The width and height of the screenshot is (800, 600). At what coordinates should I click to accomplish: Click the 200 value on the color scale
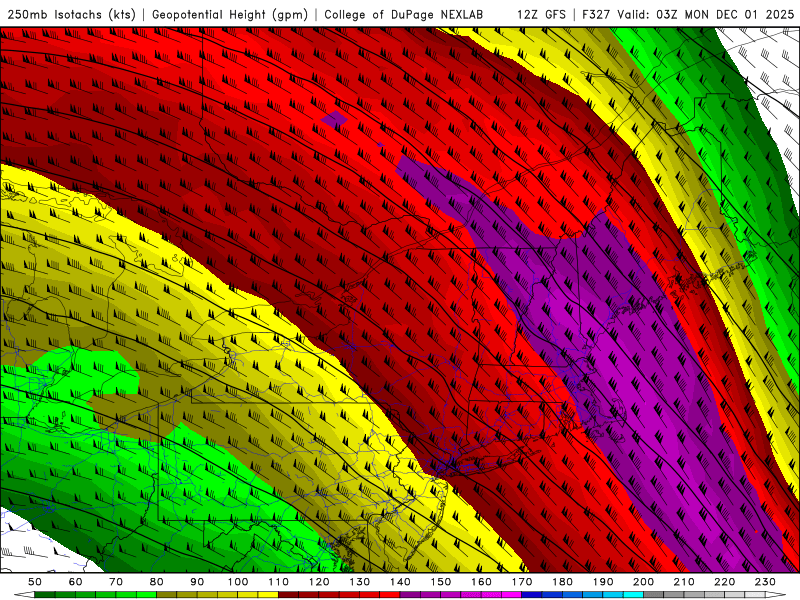pyautogui.click(x=643, y=582)
